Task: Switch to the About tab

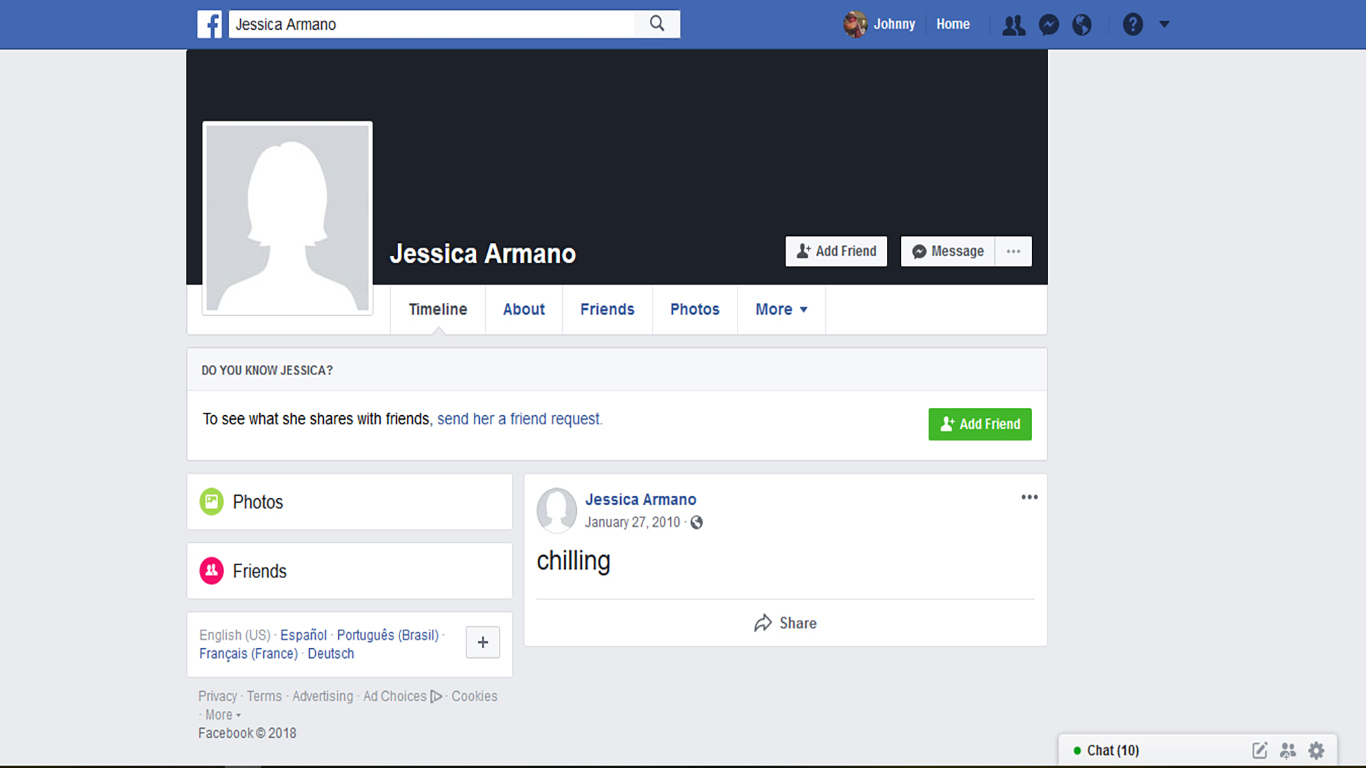Action: pyautogui.click(x=524, y=309)
